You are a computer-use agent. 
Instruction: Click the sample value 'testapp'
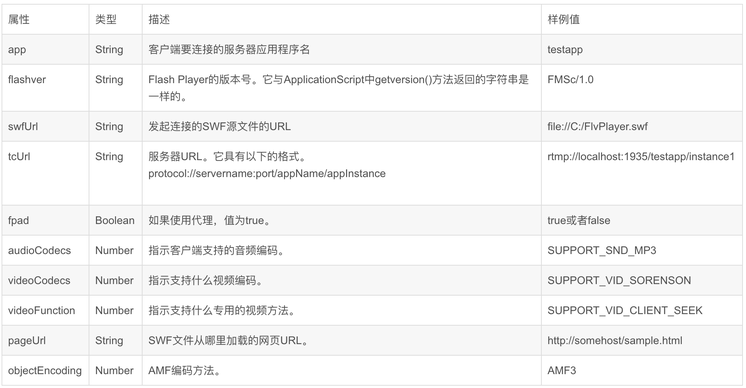pos(565,49)
